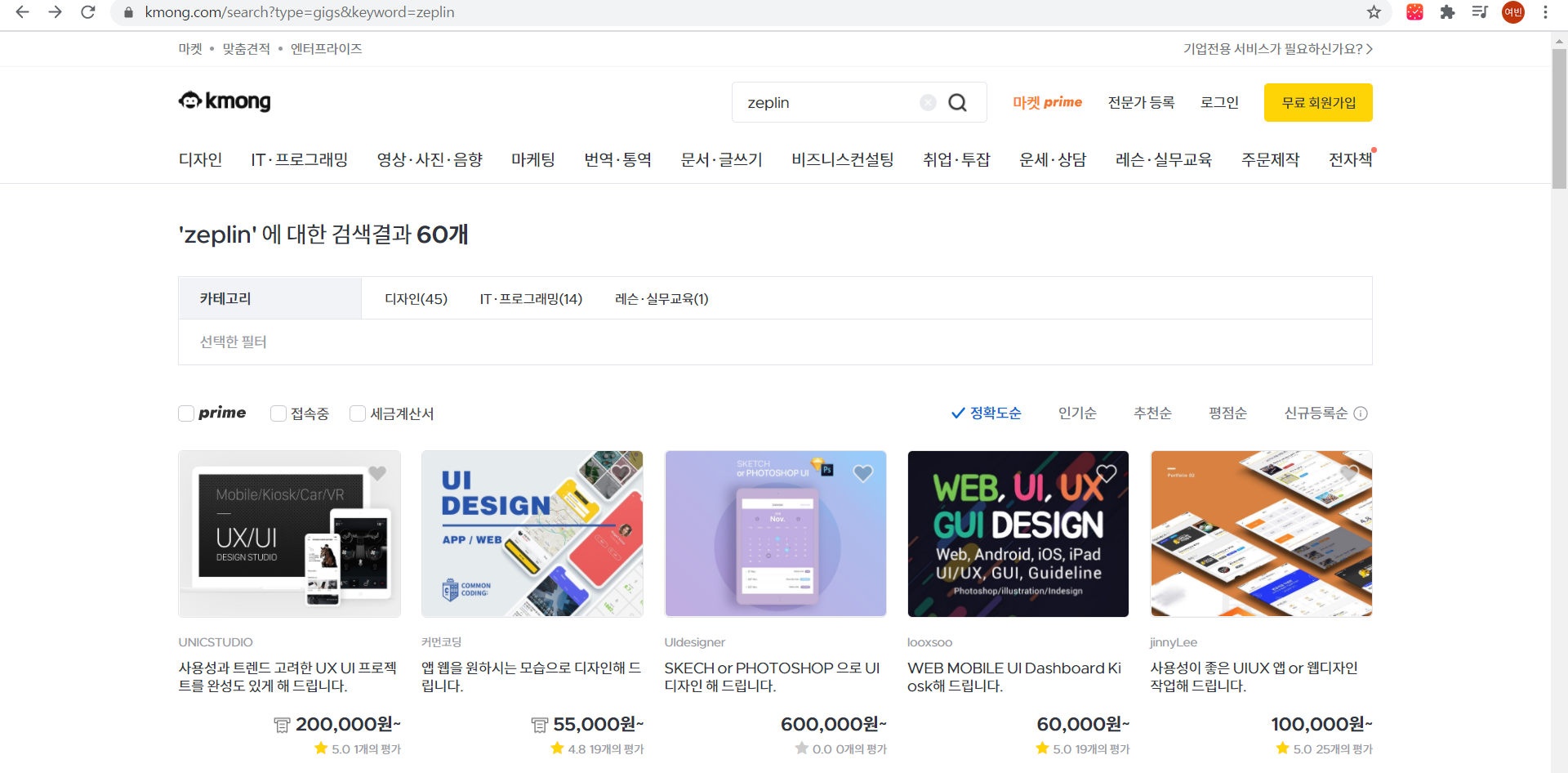Open UX/UI Design Studio gig thumbnail
Screen dimensions: 1568x773
coord(290,534)
